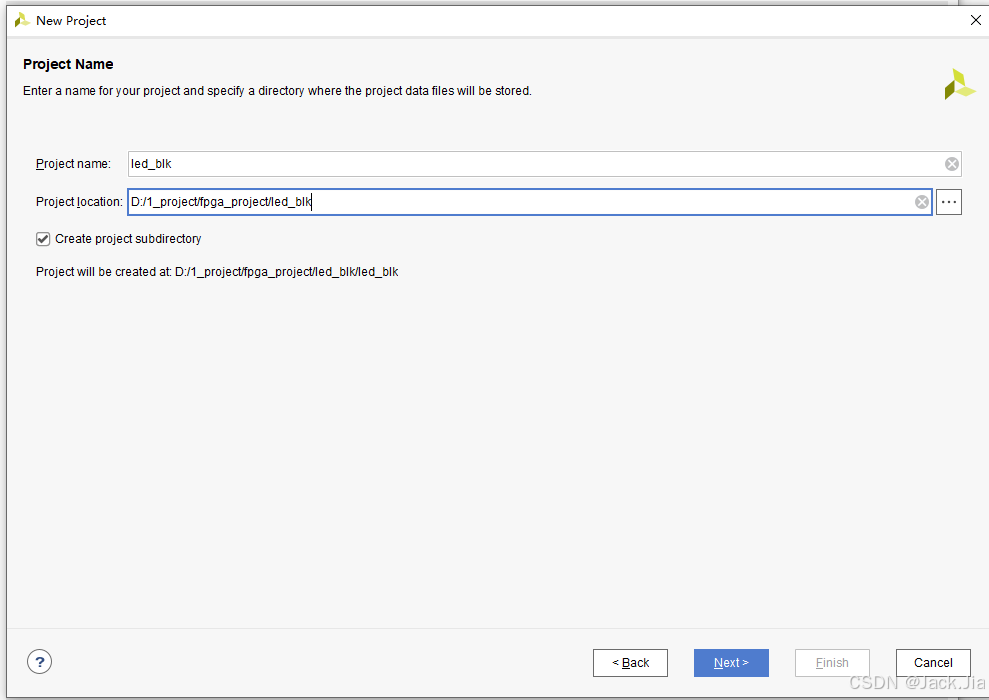Clear the Project name field with its X icon
This screenshot has width=989, height=700.
pyautogui.click(x=952, y=164)
